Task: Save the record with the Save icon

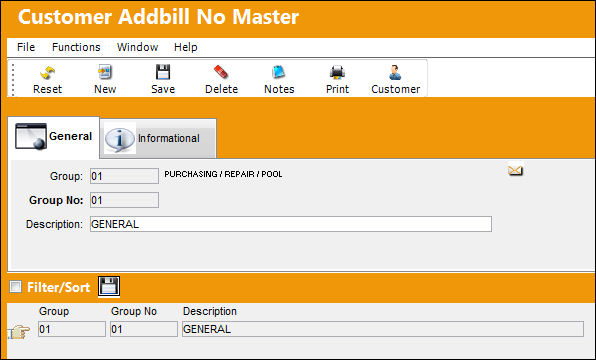Action: click(163, 72)
